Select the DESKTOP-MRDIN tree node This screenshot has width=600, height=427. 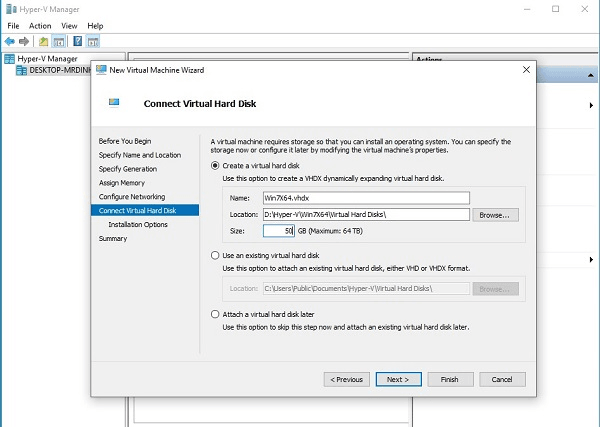point(60,70)
